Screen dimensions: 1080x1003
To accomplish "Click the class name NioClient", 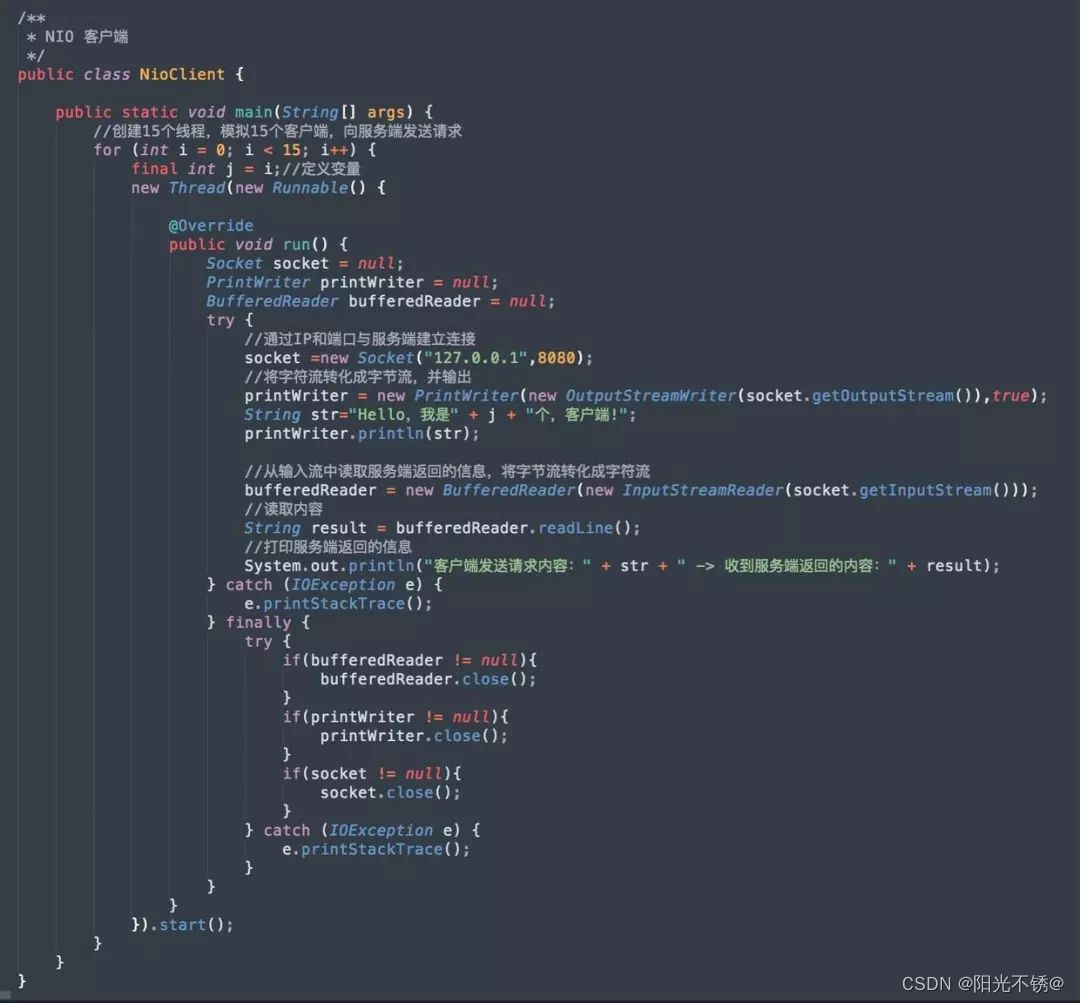I will click(x=182, y=74).
